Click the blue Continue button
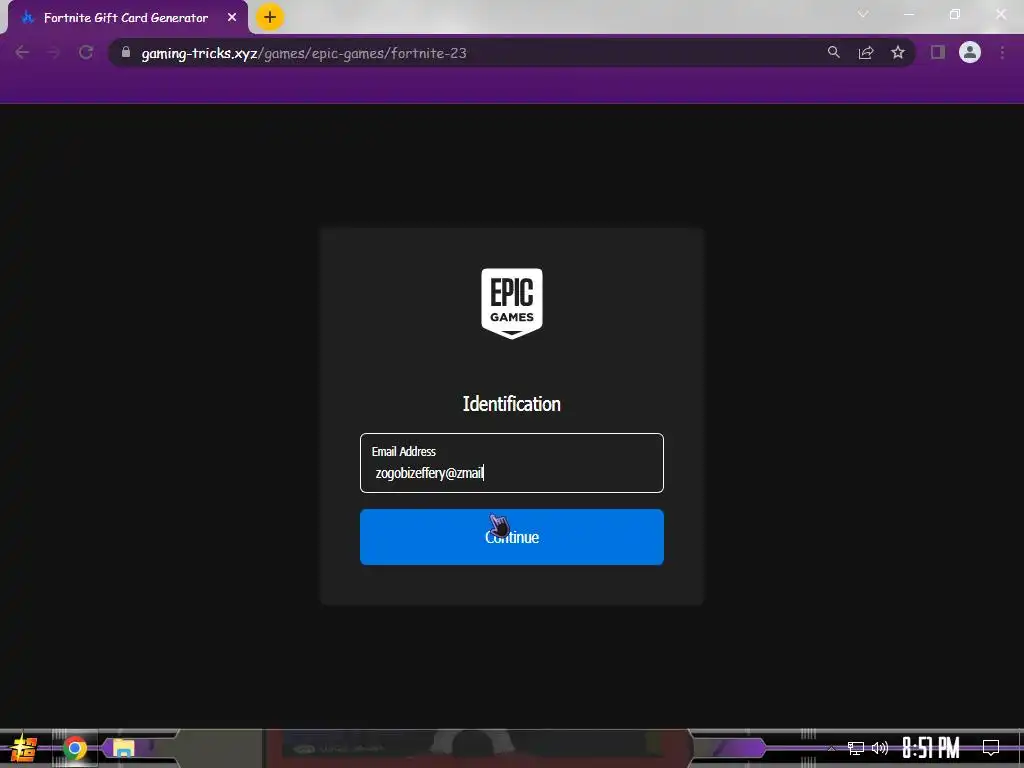This screenshot has height=768, width=1024. (x=511, y=537)
